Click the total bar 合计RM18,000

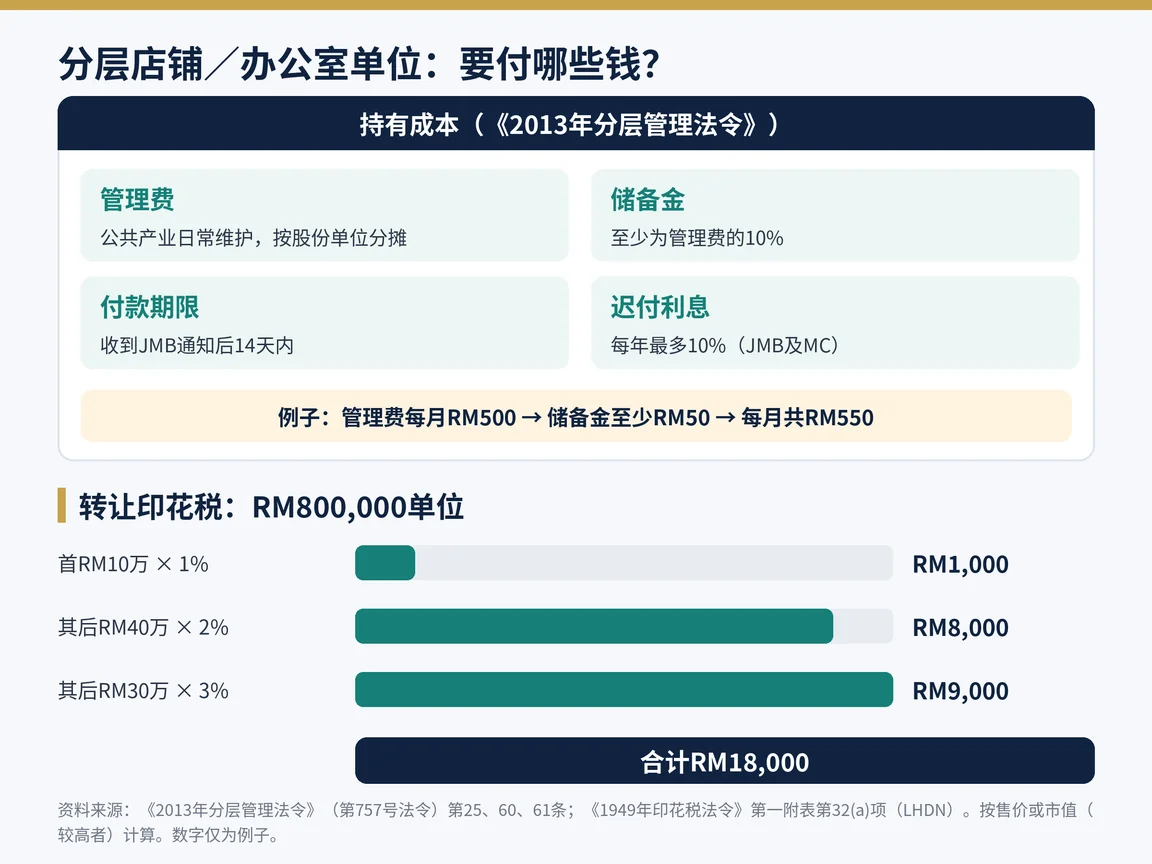pyautogui.click(x=724, y=761)
